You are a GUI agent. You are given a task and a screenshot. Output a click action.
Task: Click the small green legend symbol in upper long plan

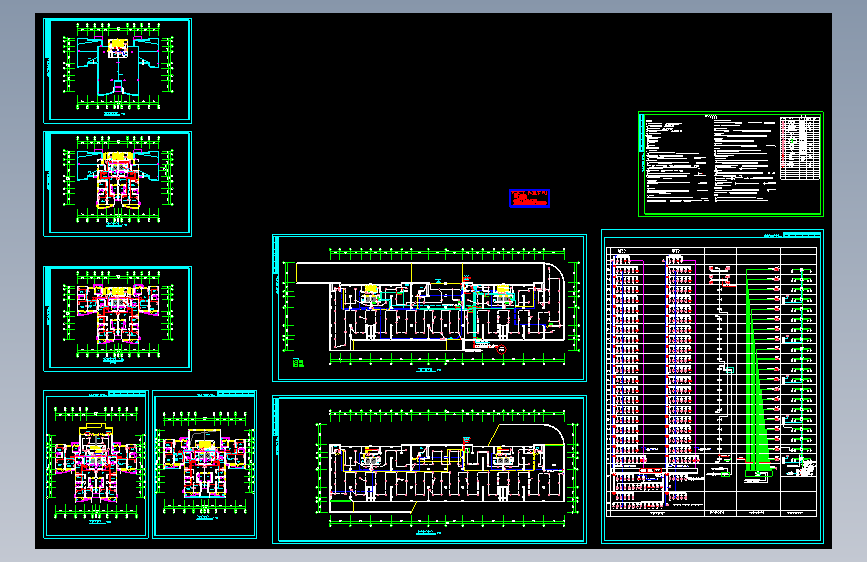coord(298,363)
